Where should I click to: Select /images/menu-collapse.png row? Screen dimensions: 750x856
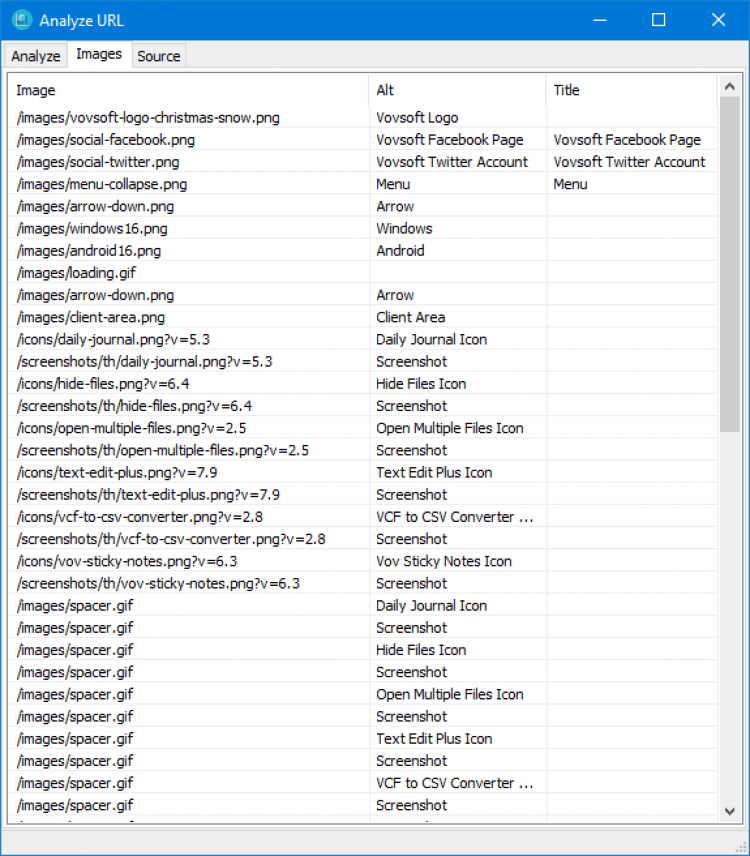pyautogui.click(x=363, y=184)
